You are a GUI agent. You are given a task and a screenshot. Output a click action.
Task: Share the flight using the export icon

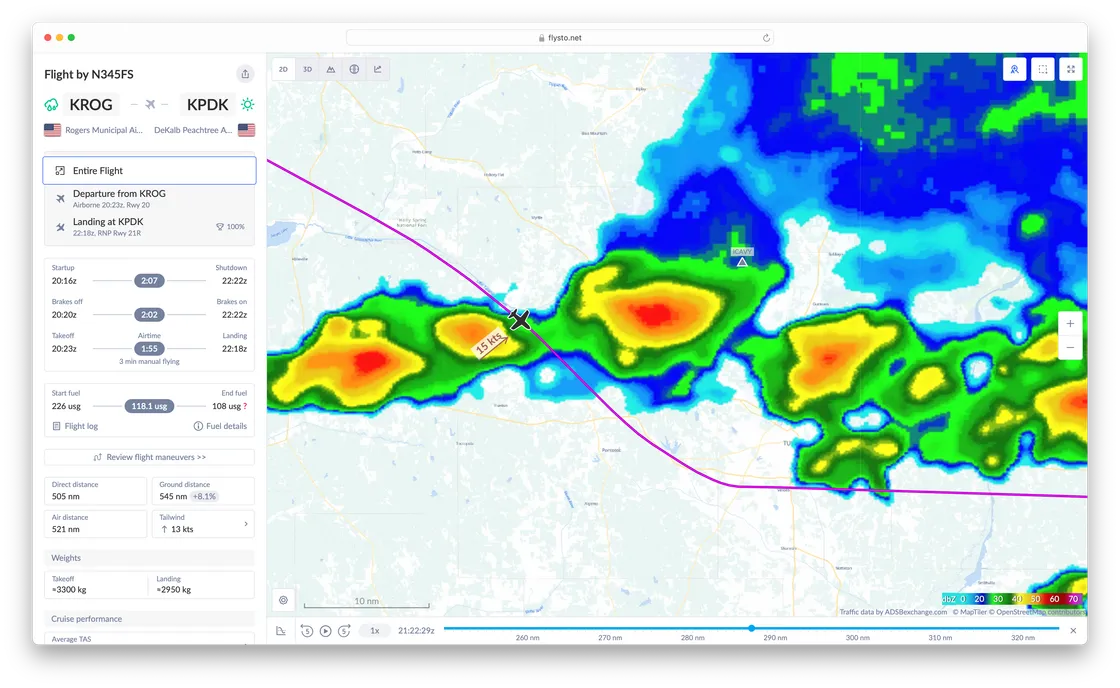[x=245, y=74]
